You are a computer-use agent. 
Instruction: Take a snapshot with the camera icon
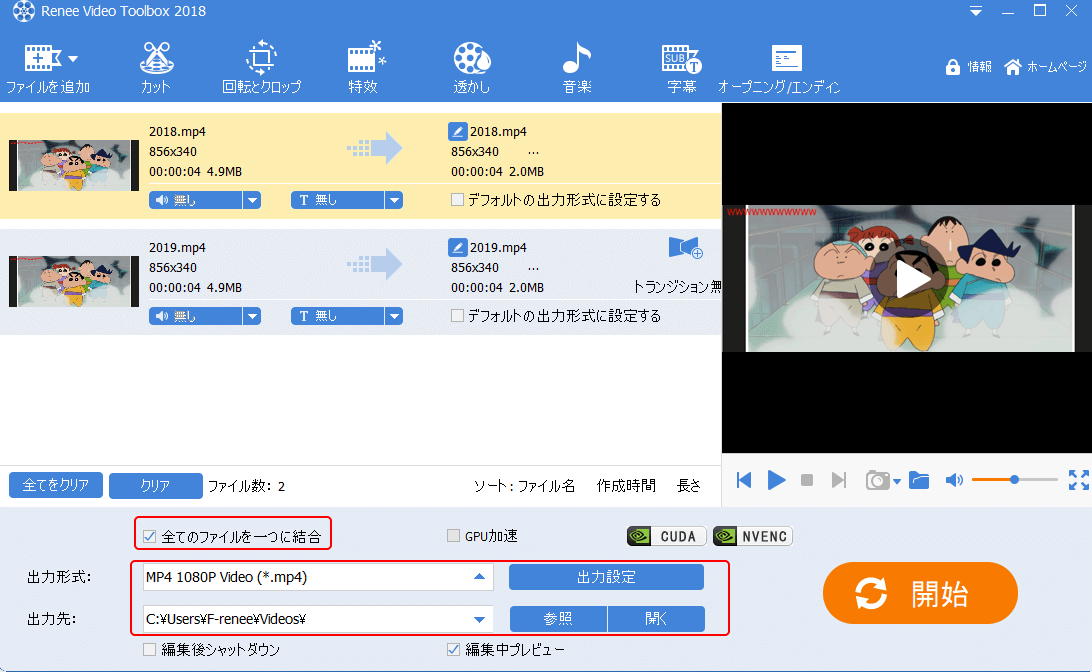pos(878,480)
